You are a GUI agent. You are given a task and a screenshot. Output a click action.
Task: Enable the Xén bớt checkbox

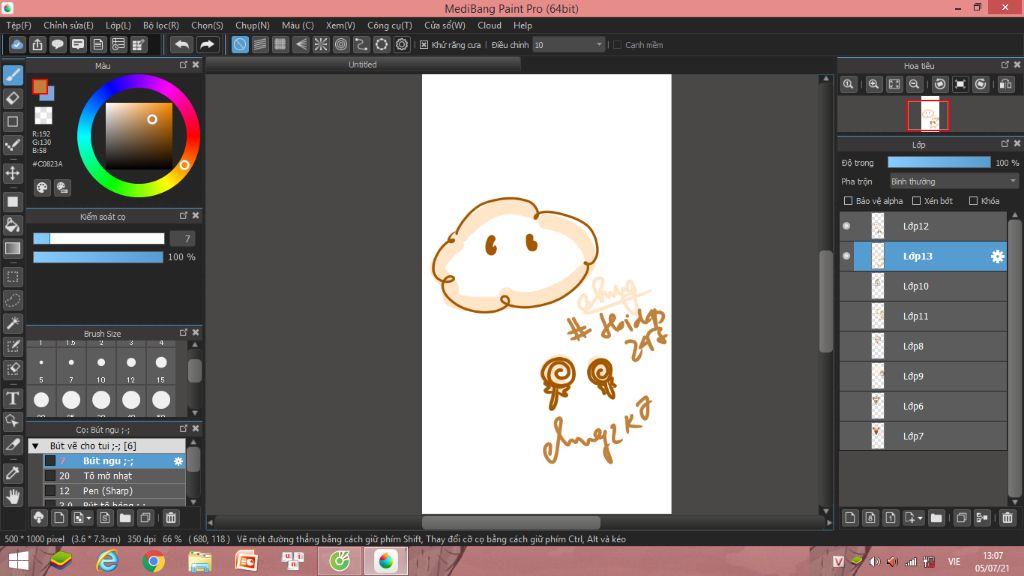(916, 201)
